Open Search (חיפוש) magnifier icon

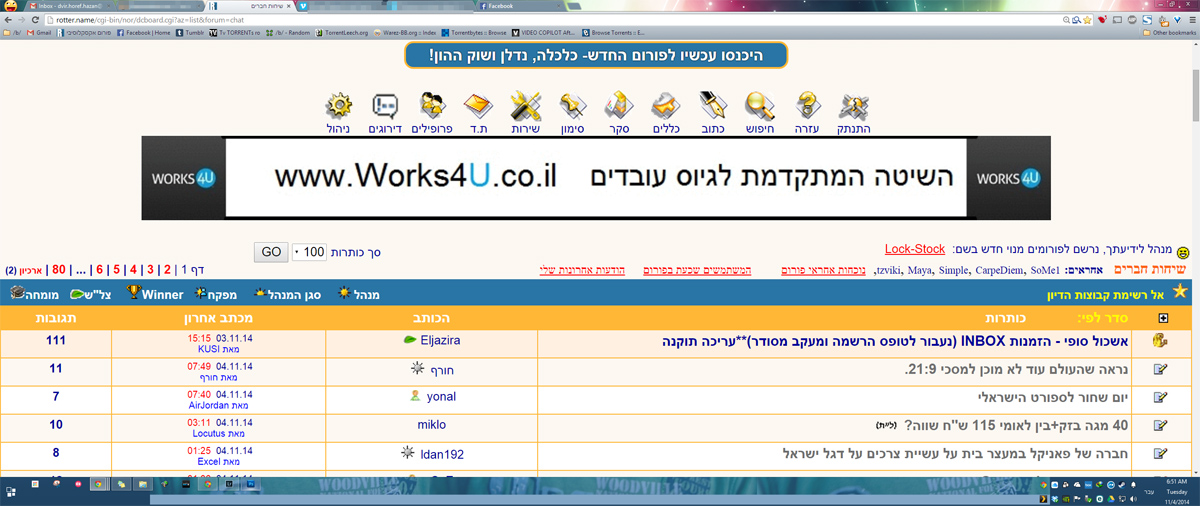click(x=761, y=106)
